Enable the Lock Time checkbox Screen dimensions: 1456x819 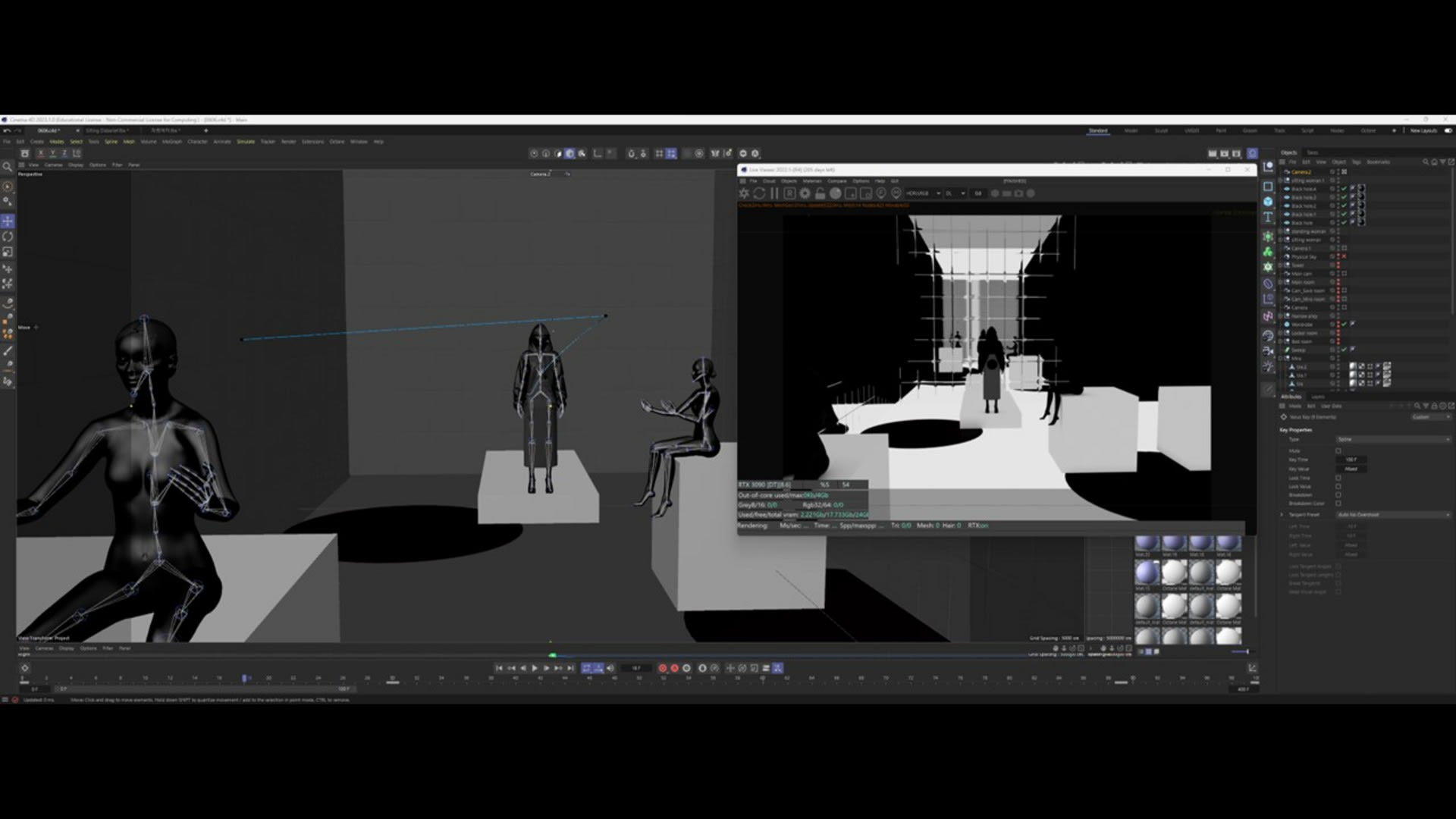coord(1338,478)
